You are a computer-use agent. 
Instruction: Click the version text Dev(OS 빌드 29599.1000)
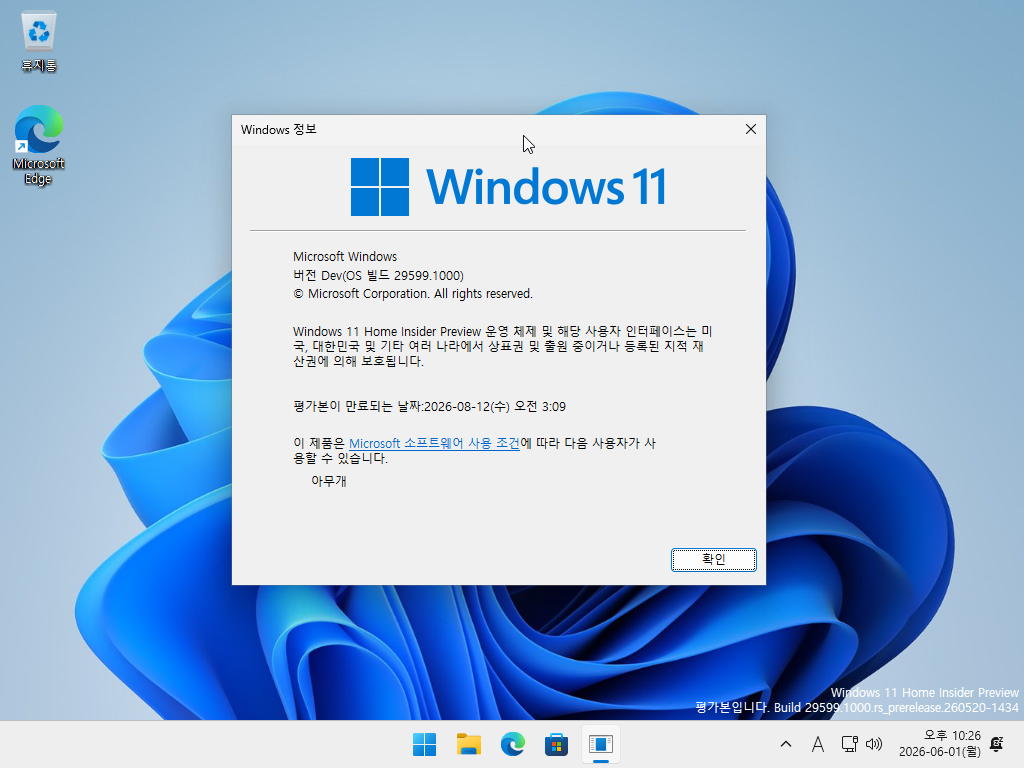392,276
